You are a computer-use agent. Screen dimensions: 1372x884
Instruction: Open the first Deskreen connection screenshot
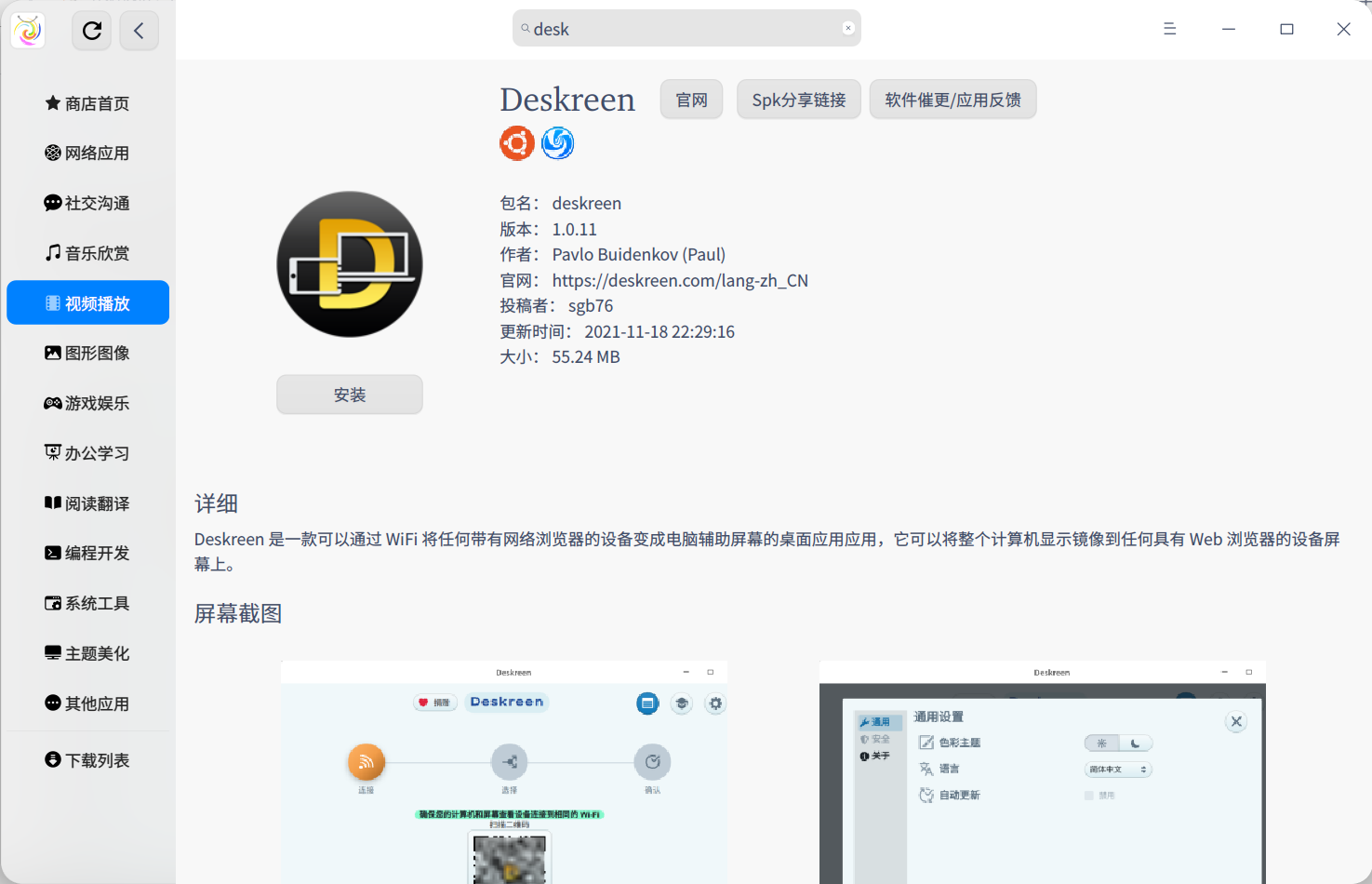[504, 772]
